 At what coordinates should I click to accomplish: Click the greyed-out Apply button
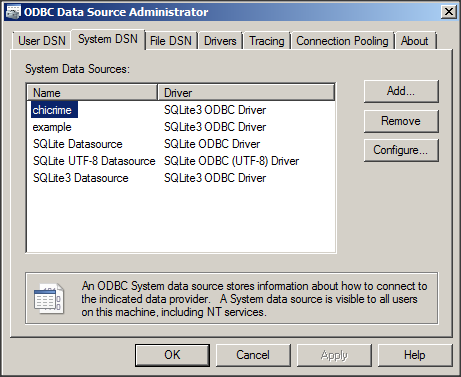click(x=334, y=355)
